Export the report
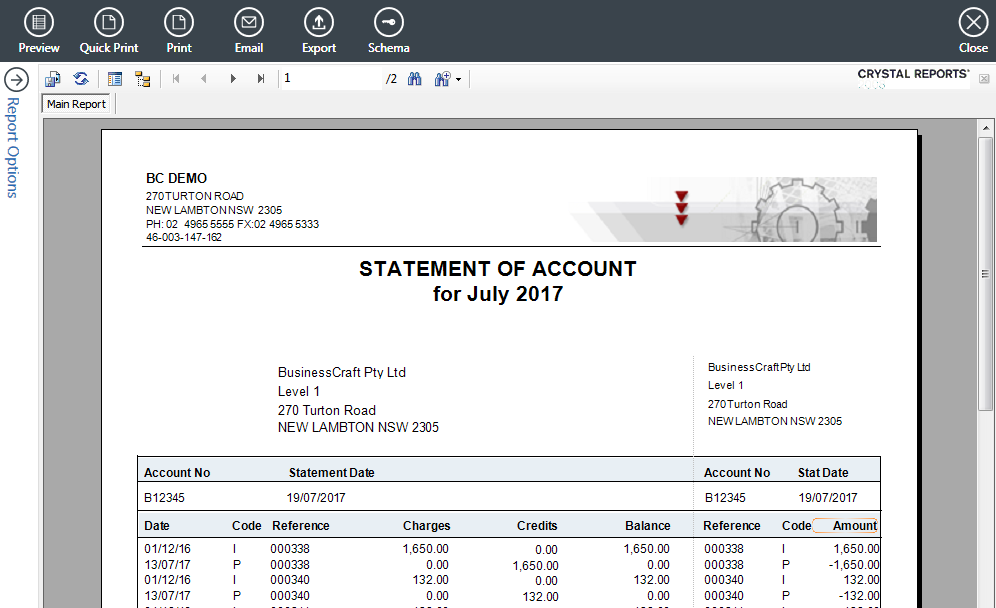 (x=319, y=30)
